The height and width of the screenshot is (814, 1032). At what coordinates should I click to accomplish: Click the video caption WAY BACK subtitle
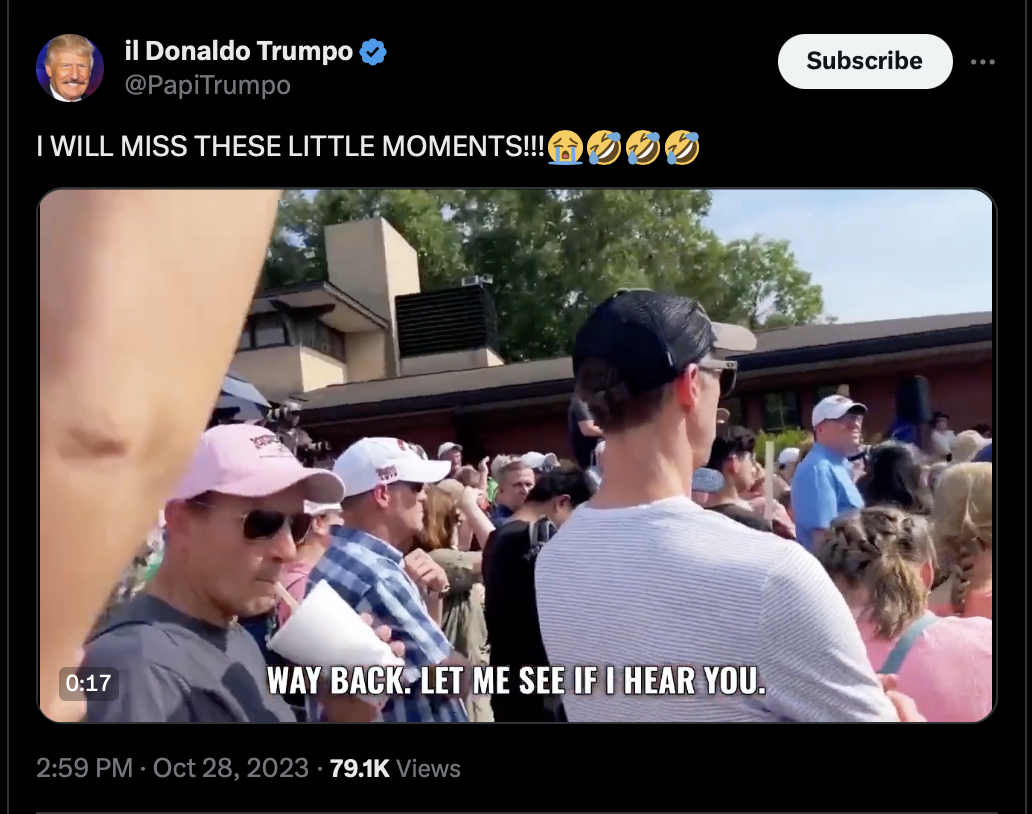[517, 680]
